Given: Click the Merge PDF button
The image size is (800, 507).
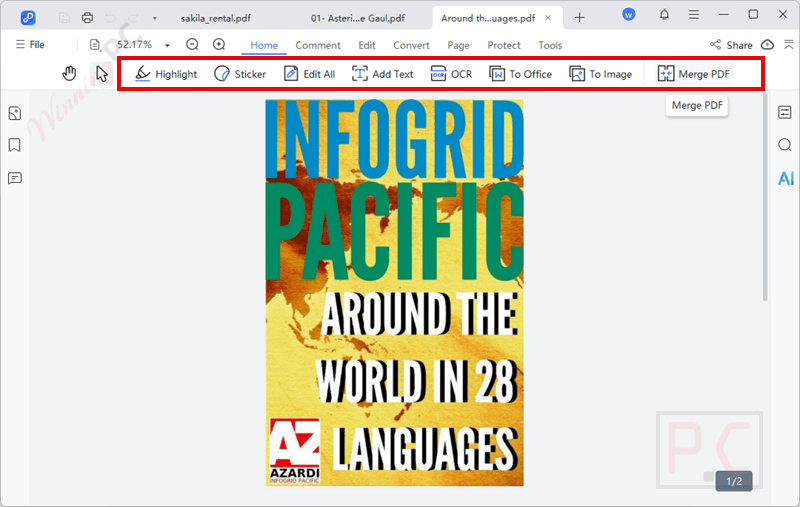Looking at the screenshot, I should coord(693,74).
